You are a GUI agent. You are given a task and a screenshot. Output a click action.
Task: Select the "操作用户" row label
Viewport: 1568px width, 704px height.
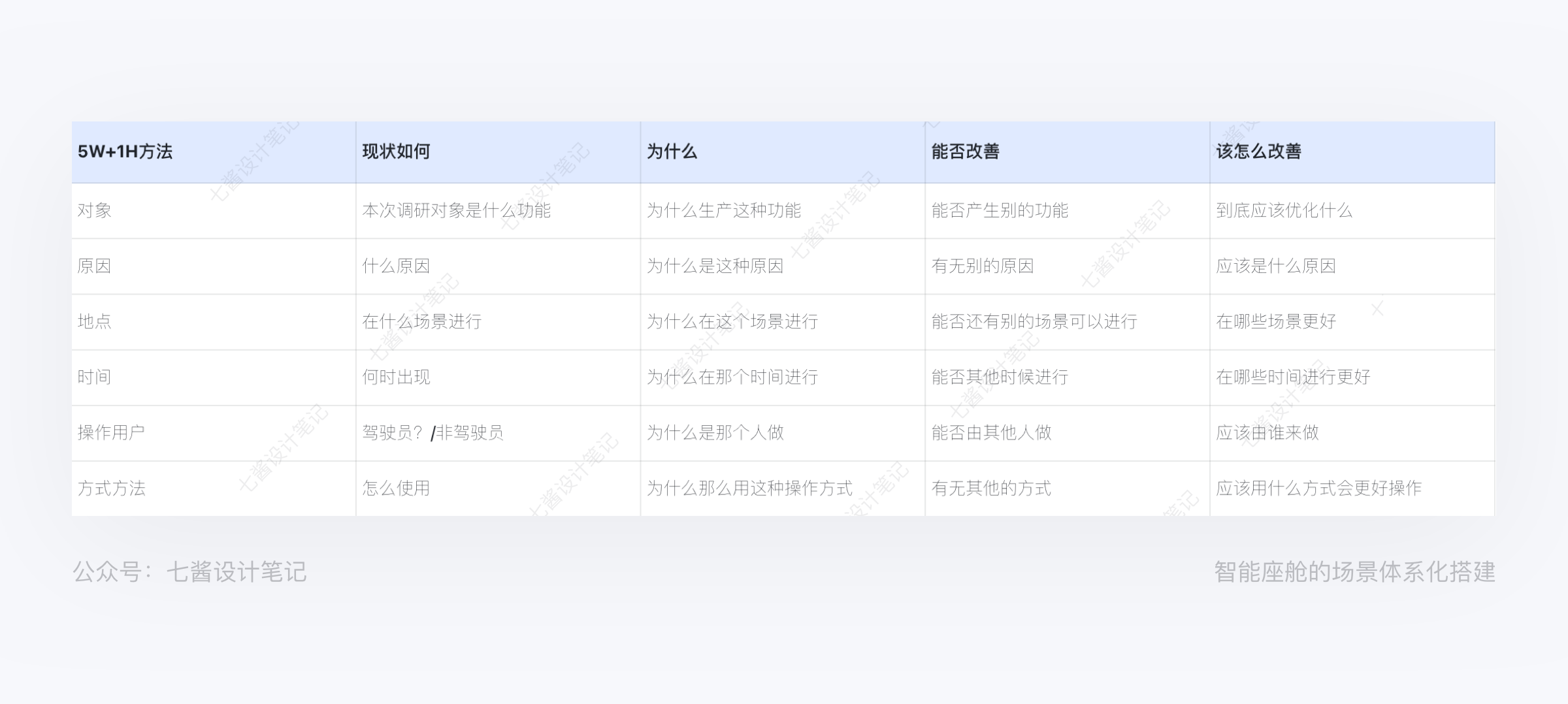(214, 432)
